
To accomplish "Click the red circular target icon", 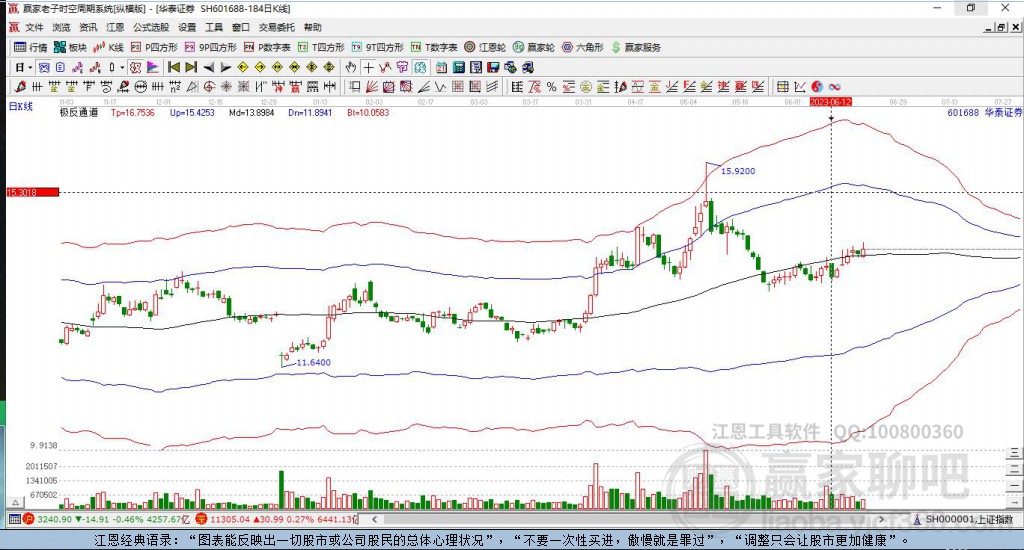I will coord(209,86).
